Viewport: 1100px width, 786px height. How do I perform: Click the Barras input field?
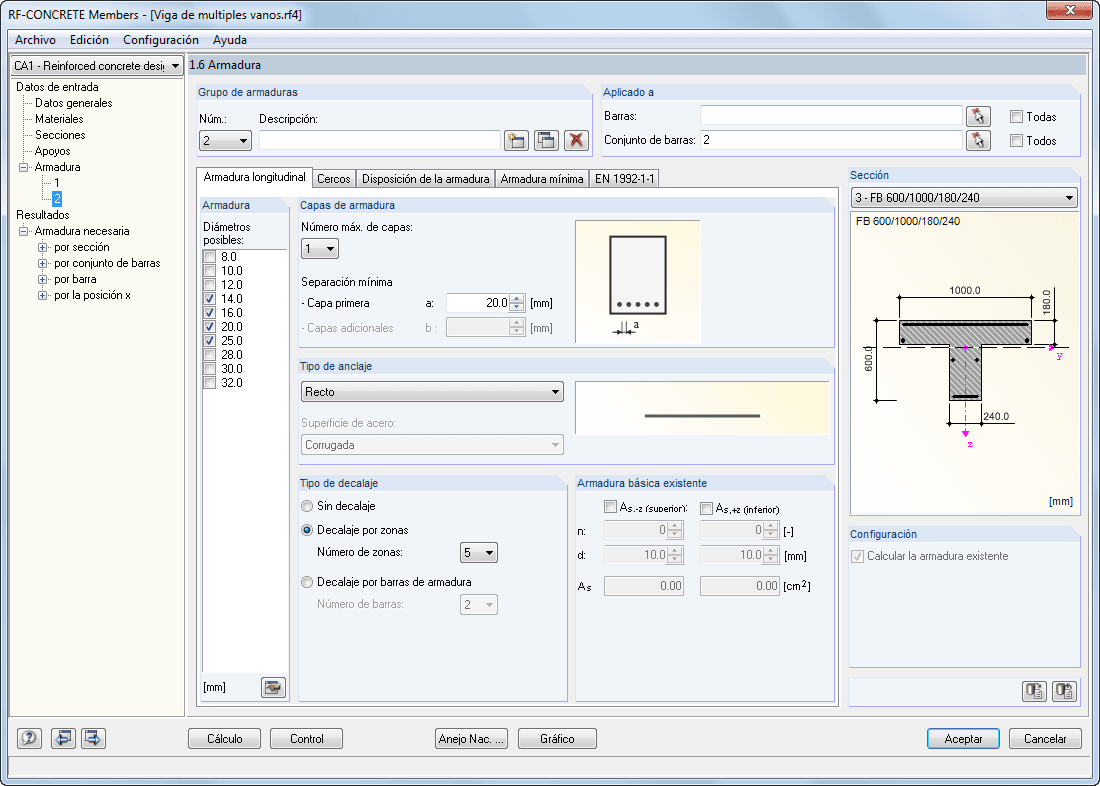click(x=831, y=116)
